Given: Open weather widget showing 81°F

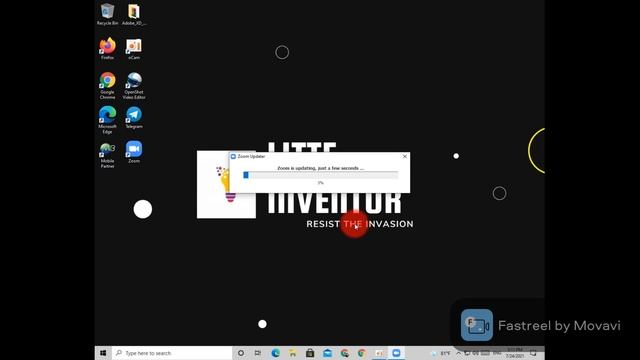Looking at the screenshot, I should pos(442,353).
